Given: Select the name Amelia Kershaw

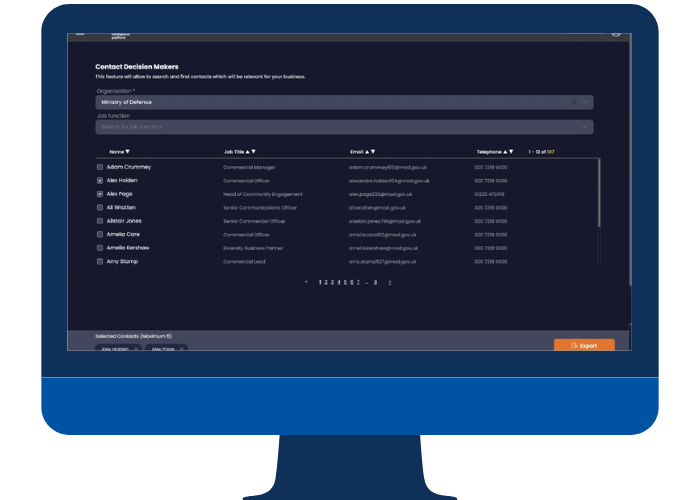Looking at the screenshot, I should point(128,248).
